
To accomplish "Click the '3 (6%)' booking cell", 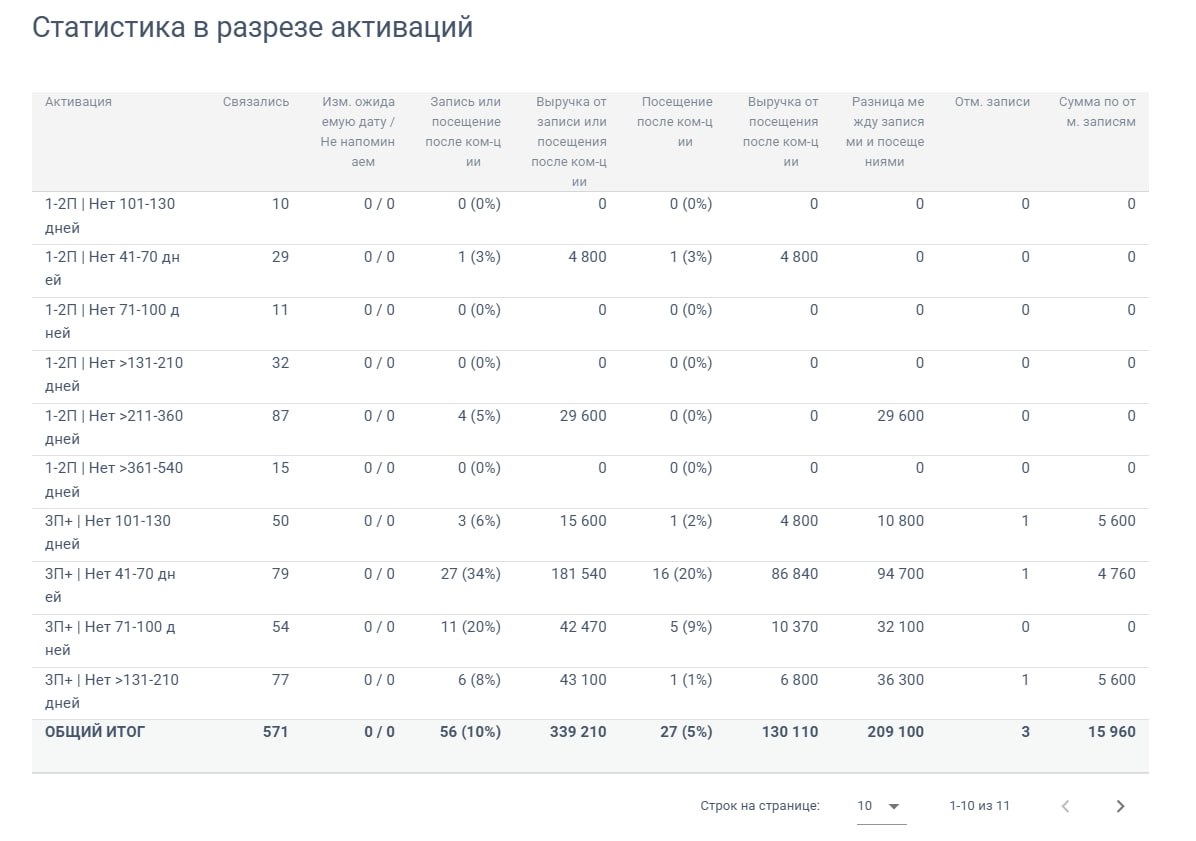I will pos(479,522).
